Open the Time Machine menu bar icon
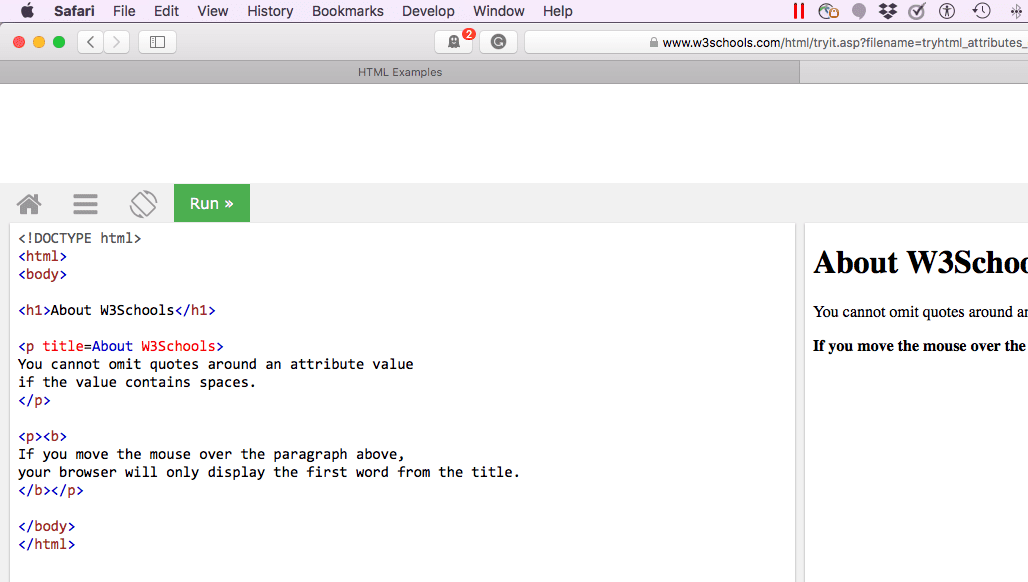The width and height of the screenshot is (1028, 582). click(x=981, y=10)
